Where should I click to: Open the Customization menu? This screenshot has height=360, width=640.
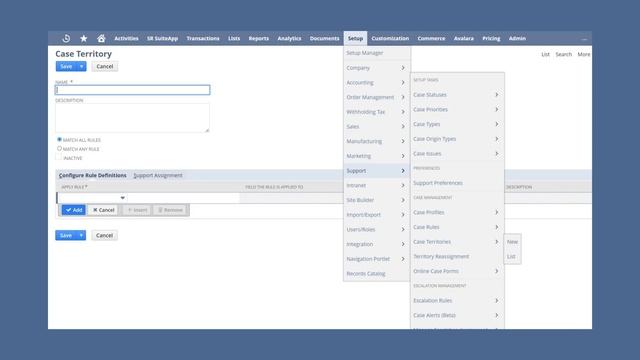pyautogui.click(x=390, y=38)
